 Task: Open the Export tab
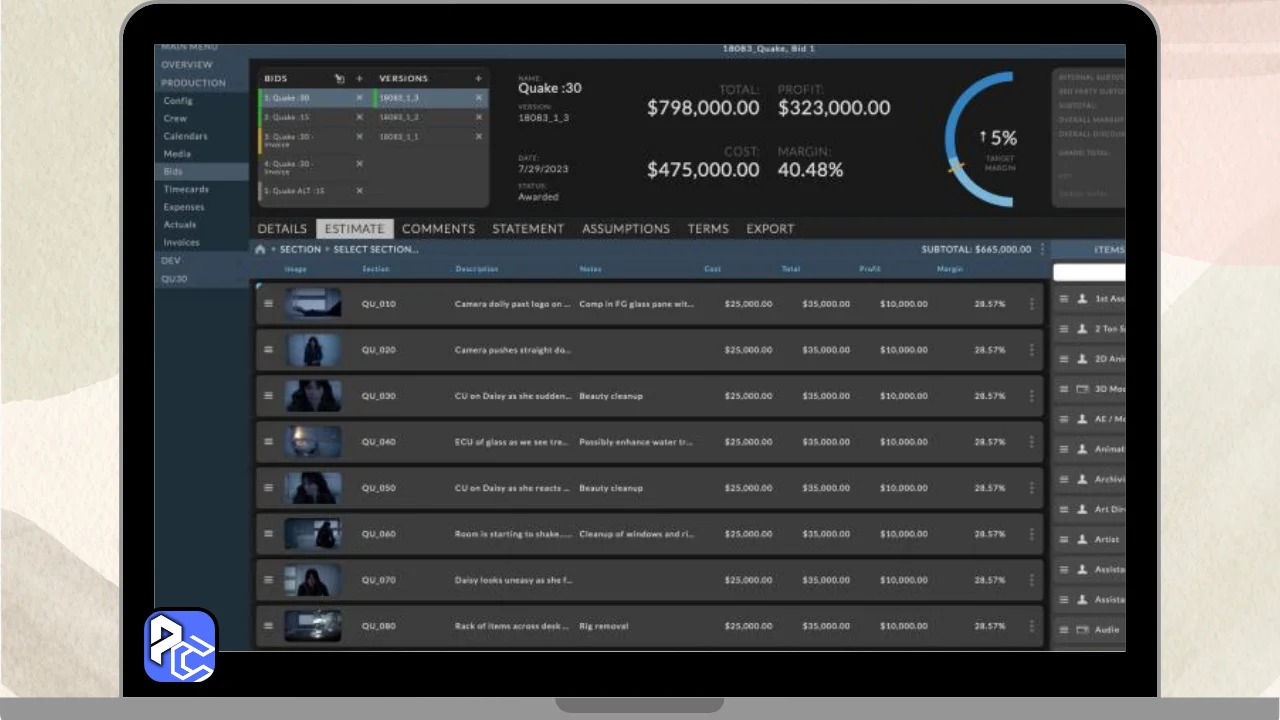770,229
